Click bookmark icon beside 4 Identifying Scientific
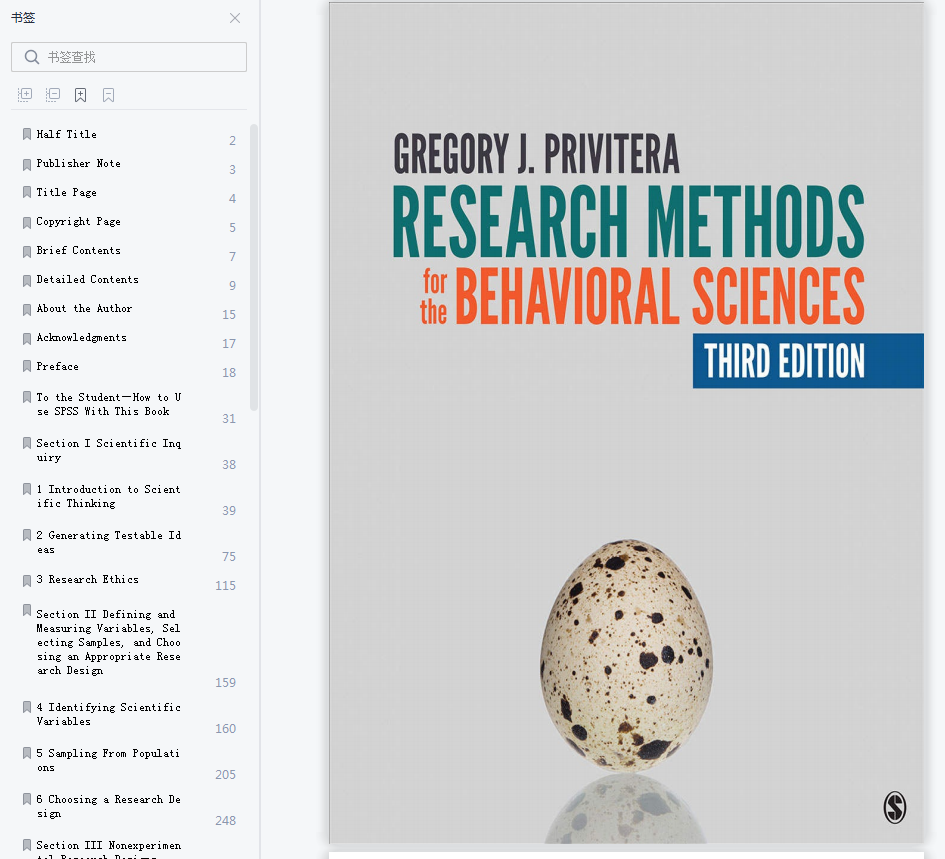The image size is (945, 859). 27,706
